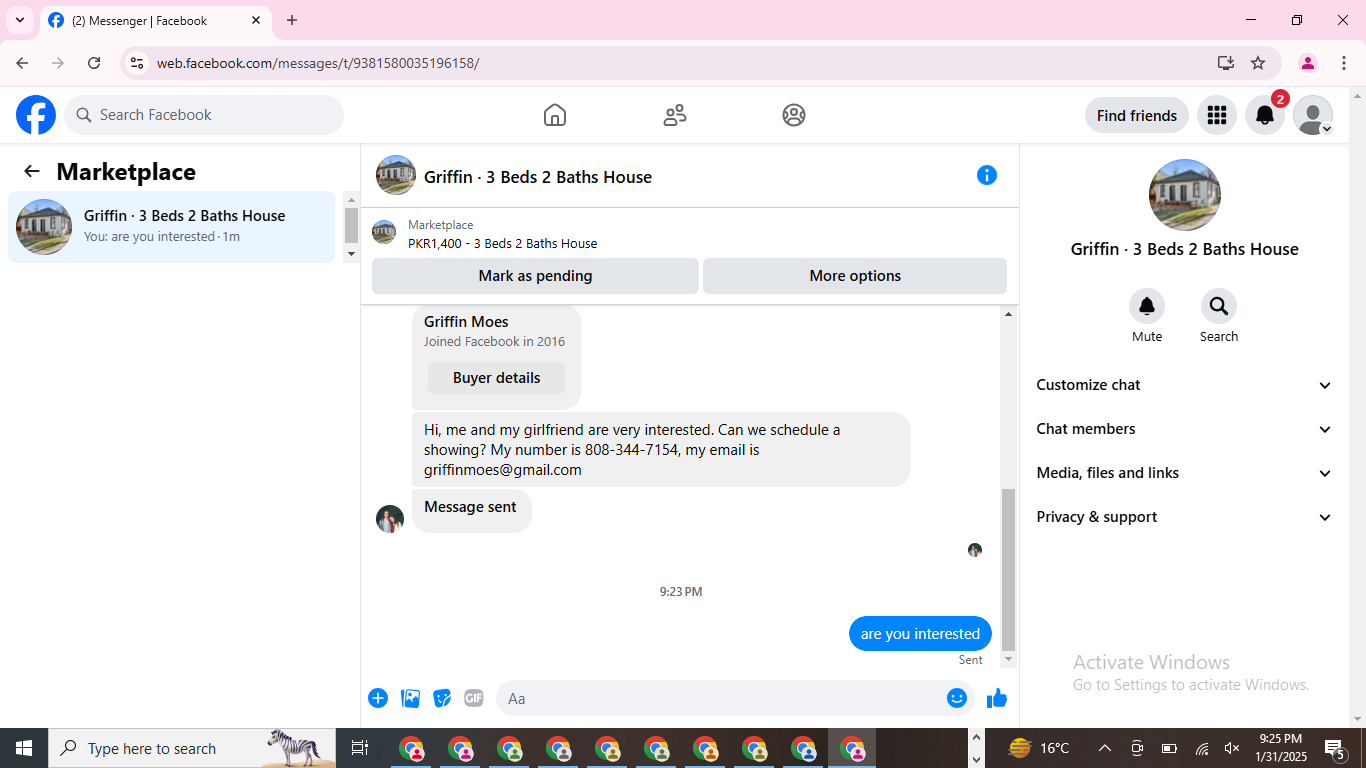Go back in browser history
The image size is (1366, 768).
click(22, 63)
